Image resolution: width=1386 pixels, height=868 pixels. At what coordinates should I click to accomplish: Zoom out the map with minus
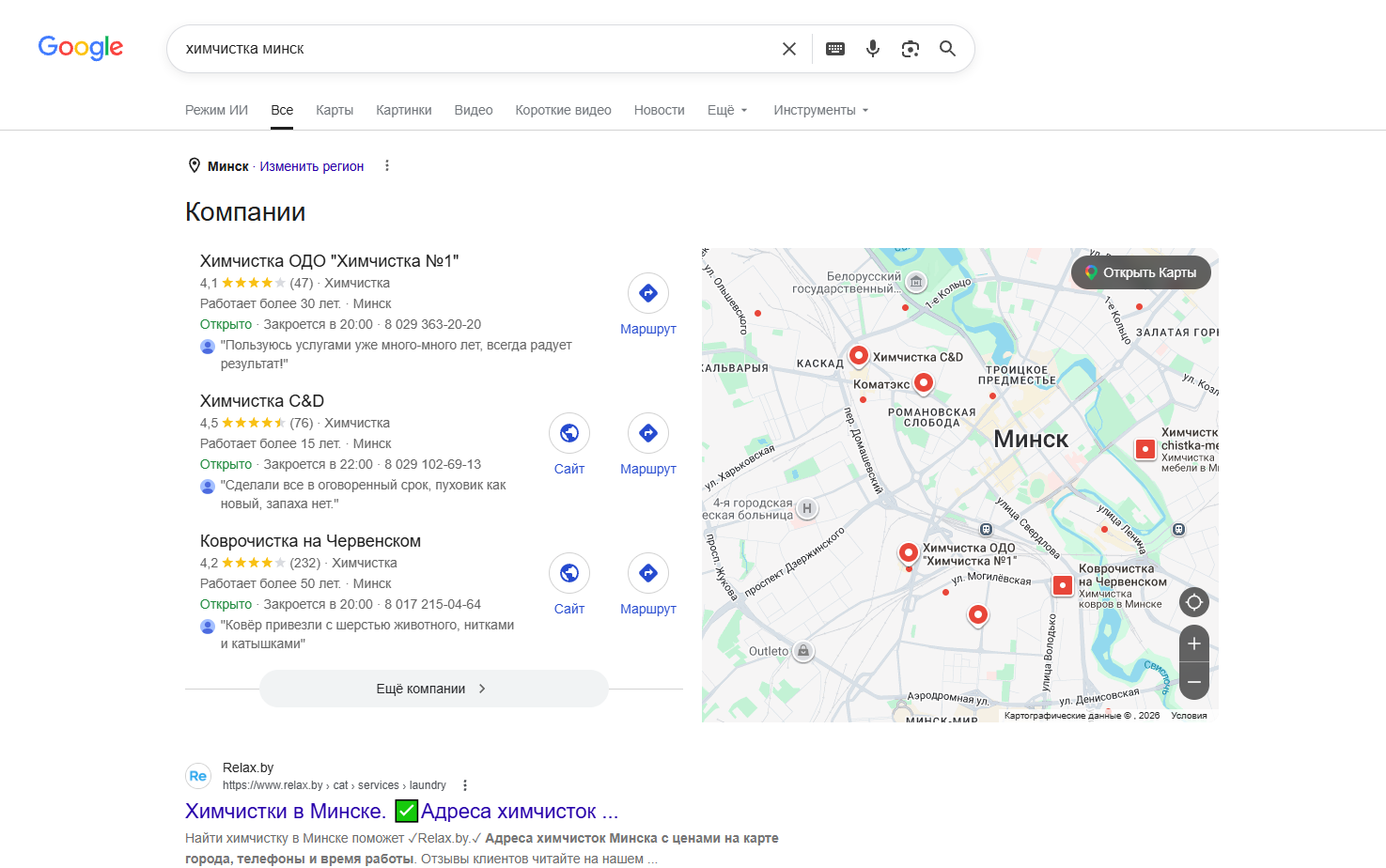tap(1194, 681)
